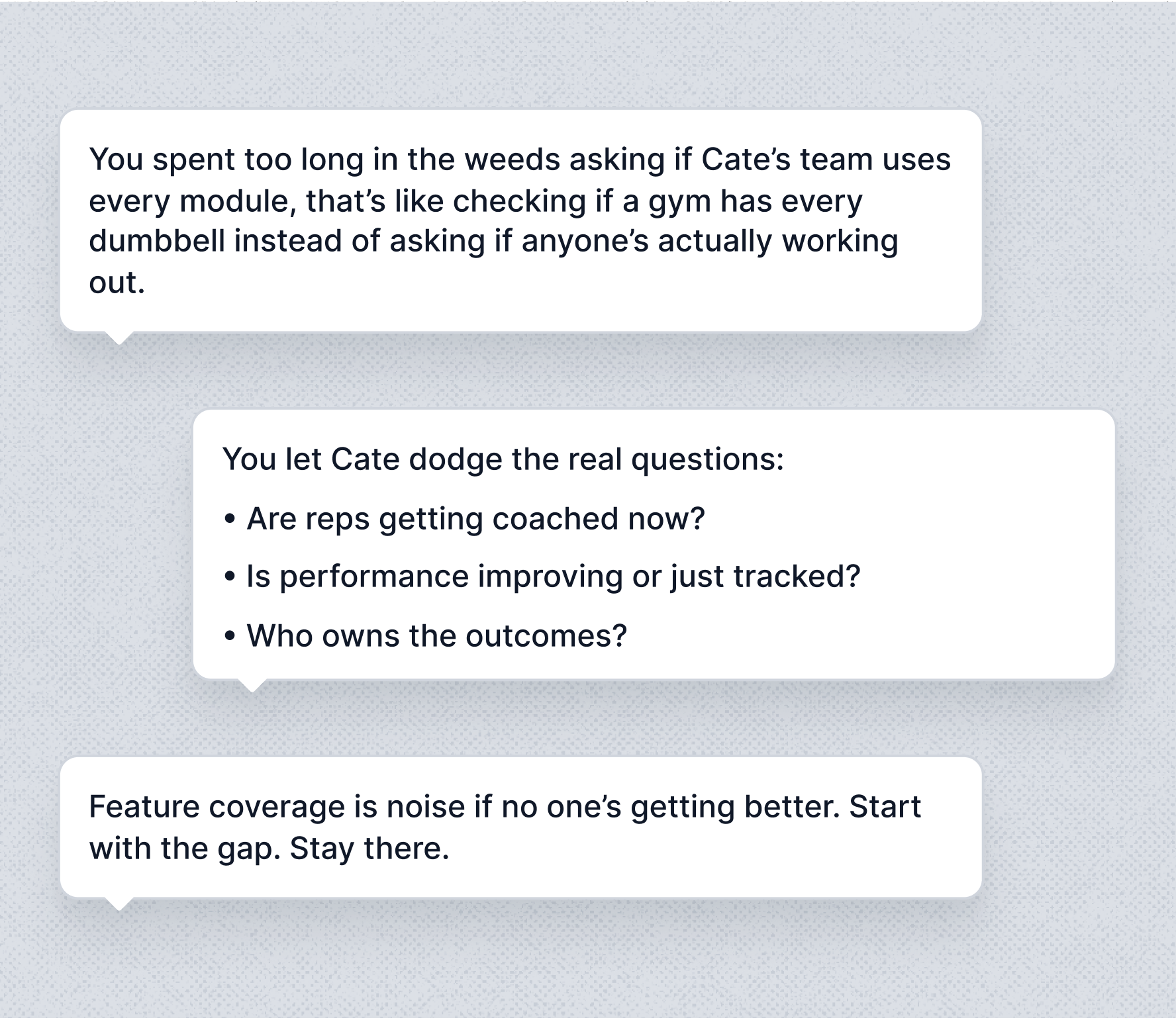Click heading 'You let Cate dodge the real questions:'
The image size is (1176, 1018).
(x=503, y=459)
